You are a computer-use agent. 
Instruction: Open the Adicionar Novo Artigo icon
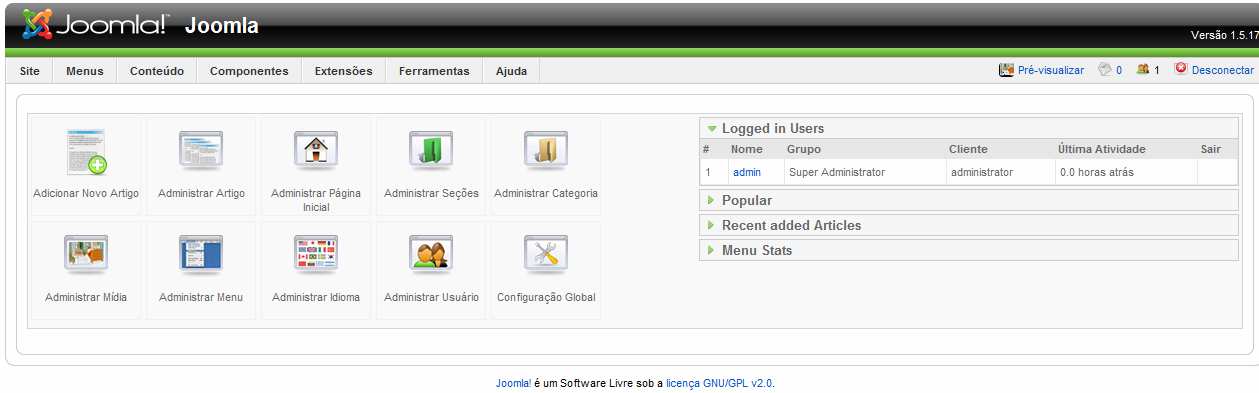(x=86, y=152)
